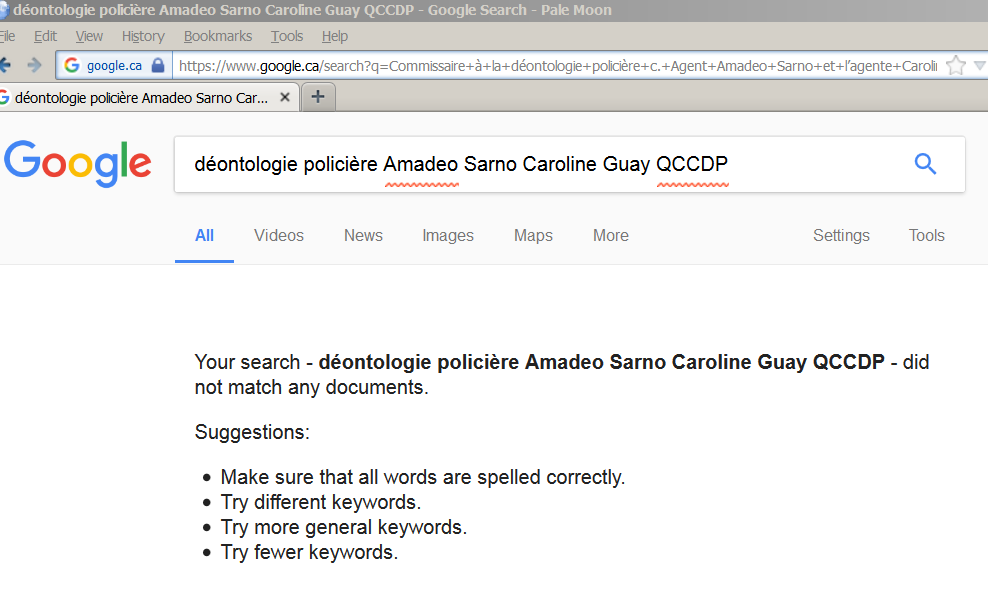Image resolution: width=988 pixels, height=592 pixels.
Task: Open a new tab with plus button
Action: tap(318, 97)
